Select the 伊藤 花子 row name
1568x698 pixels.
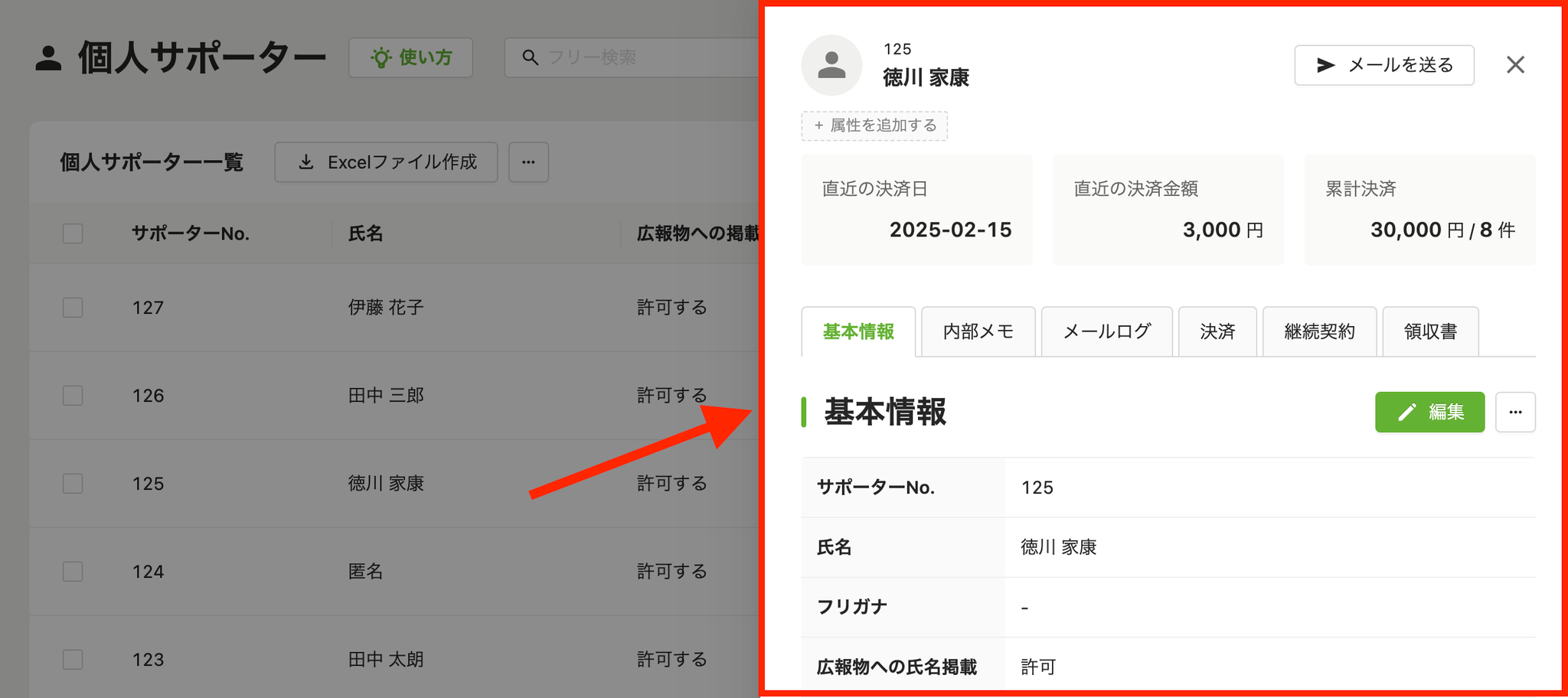tap(386, 308)
